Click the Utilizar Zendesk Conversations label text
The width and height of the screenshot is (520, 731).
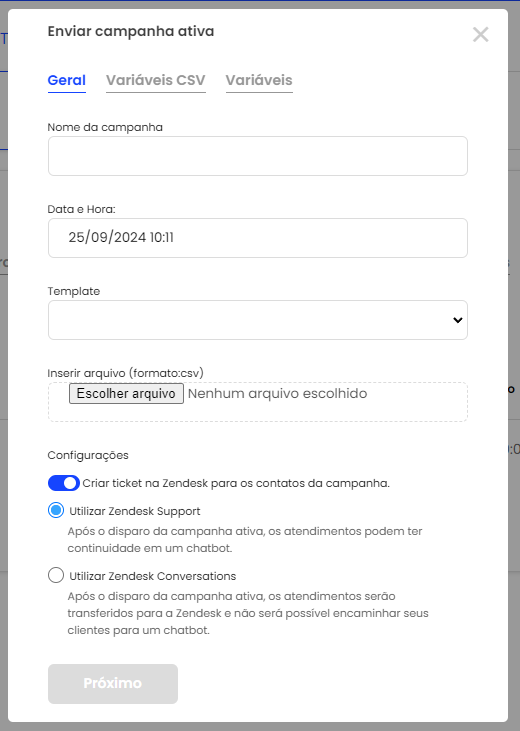pos(153,576)
